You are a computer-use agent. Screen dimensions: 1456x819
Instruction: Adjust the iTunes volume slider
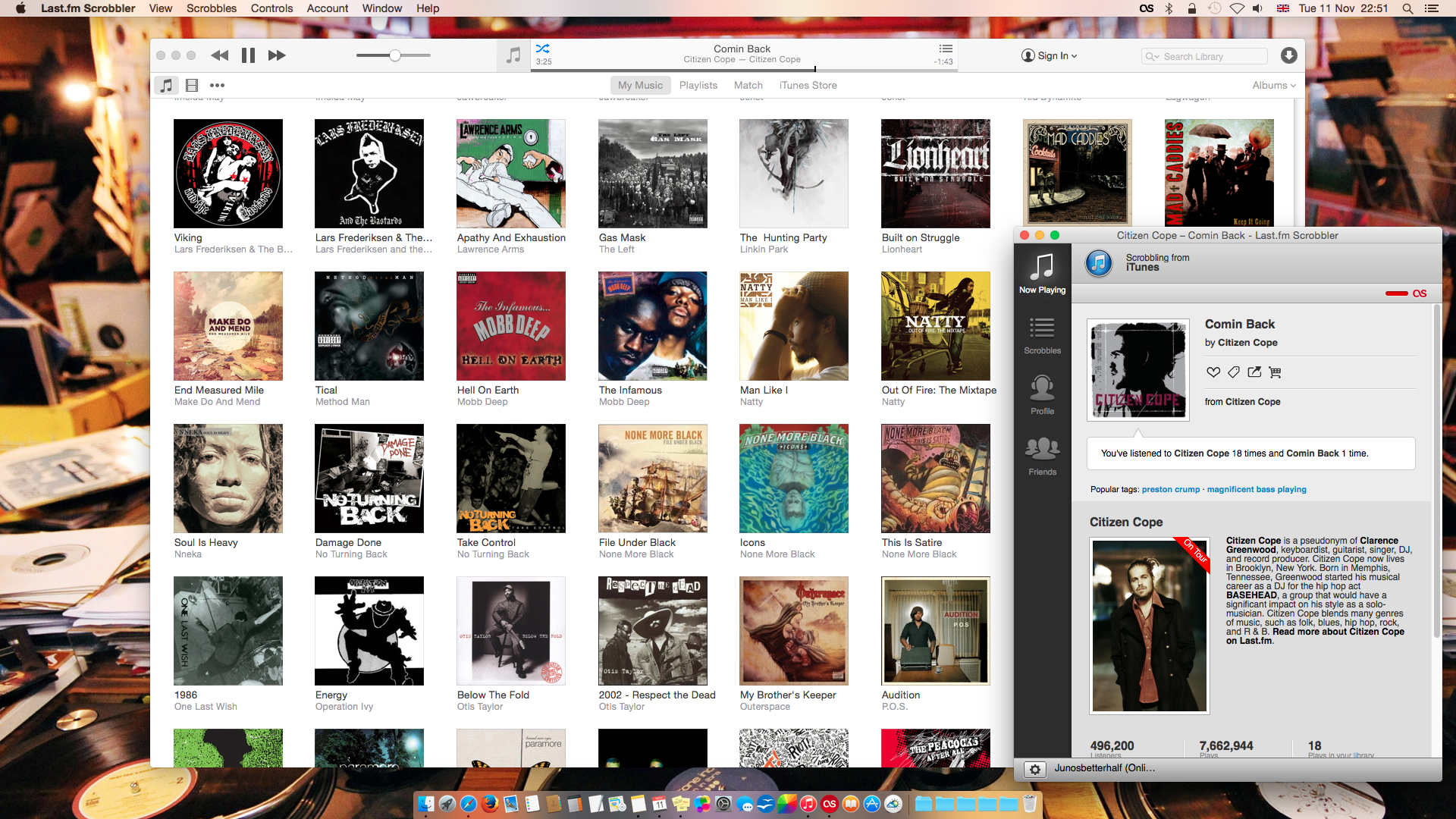(394, 55)
